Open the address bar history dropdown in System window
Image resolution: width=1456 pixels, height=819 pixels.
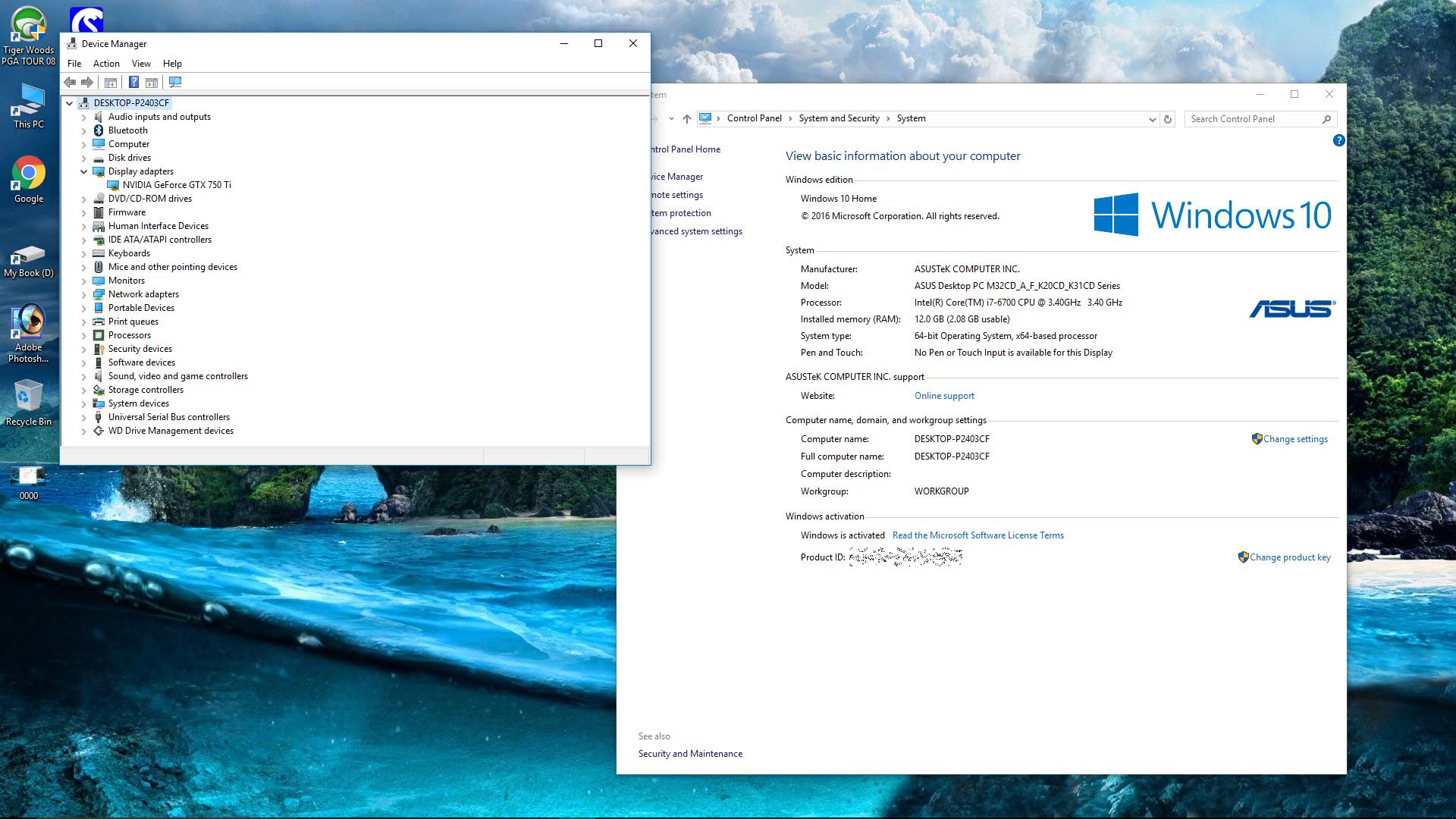pos(1152,119)
